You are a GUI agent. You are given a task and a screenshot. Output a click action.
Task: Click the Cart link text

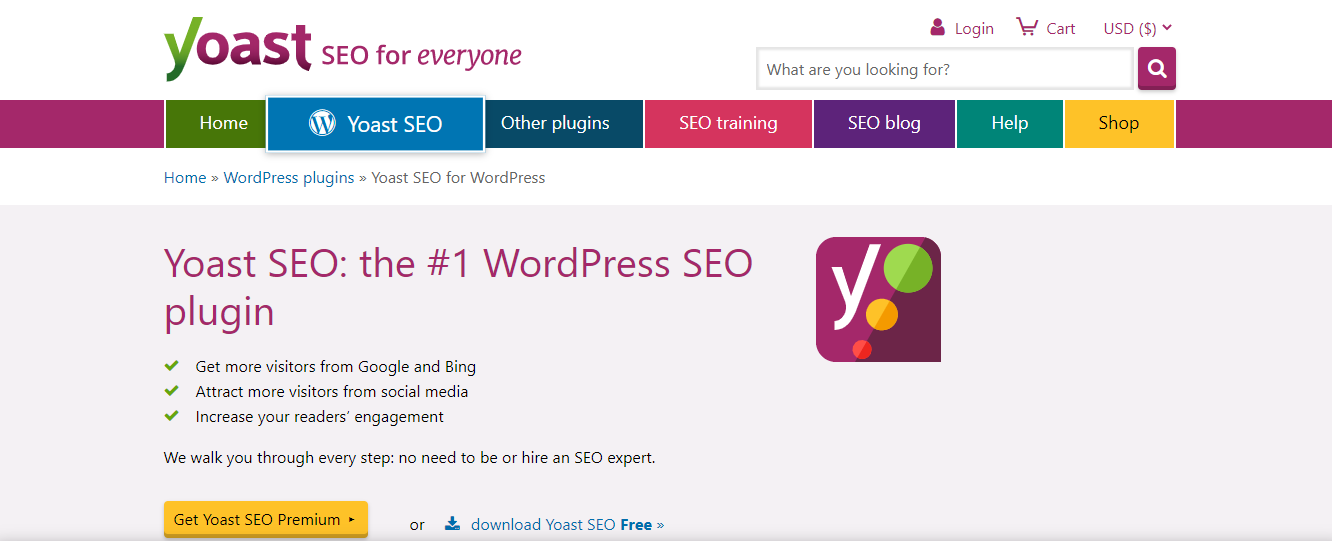pos(1061,28)
